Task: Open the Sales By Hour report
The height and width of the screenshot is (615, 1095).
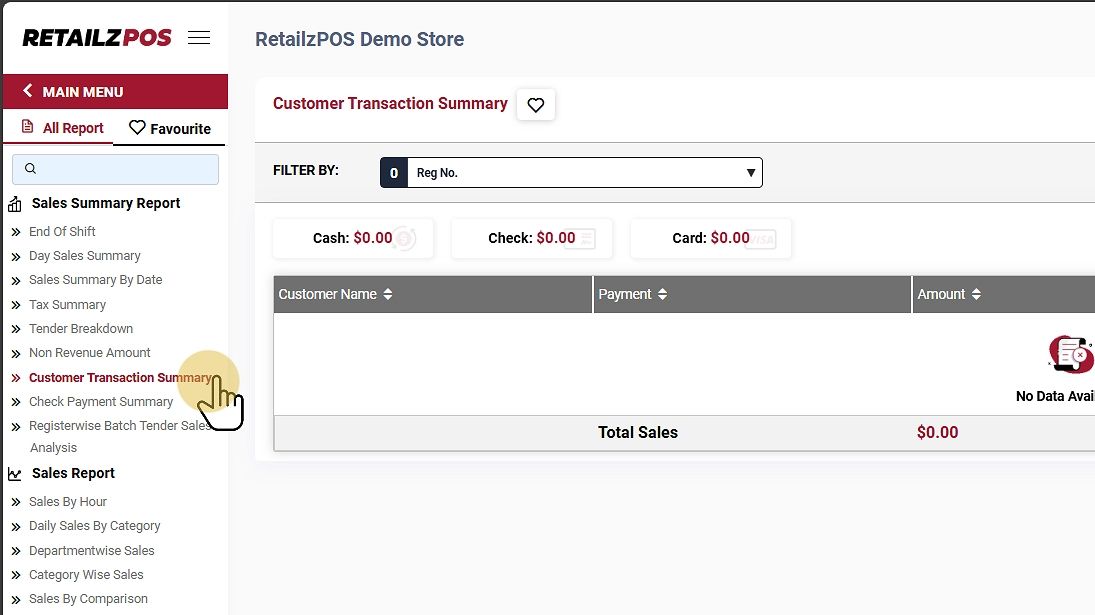Action: (67, 502)
